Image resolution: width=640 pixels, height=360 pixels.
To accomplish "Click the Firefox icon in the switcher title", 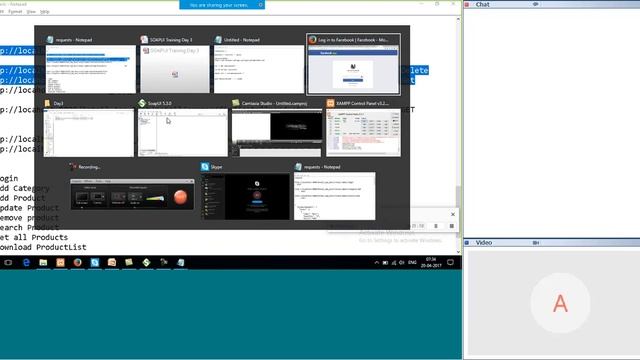I will pos(312,40).
